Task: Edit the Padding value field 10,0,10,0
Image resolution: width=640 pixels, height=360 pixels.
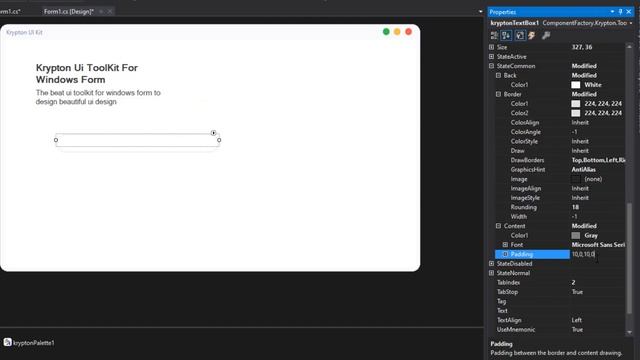Action: pos(597,254)
